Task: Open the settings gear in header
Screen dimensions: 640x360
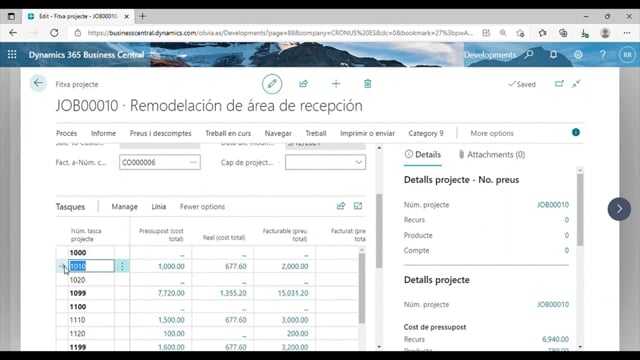Action: point(578,54)
